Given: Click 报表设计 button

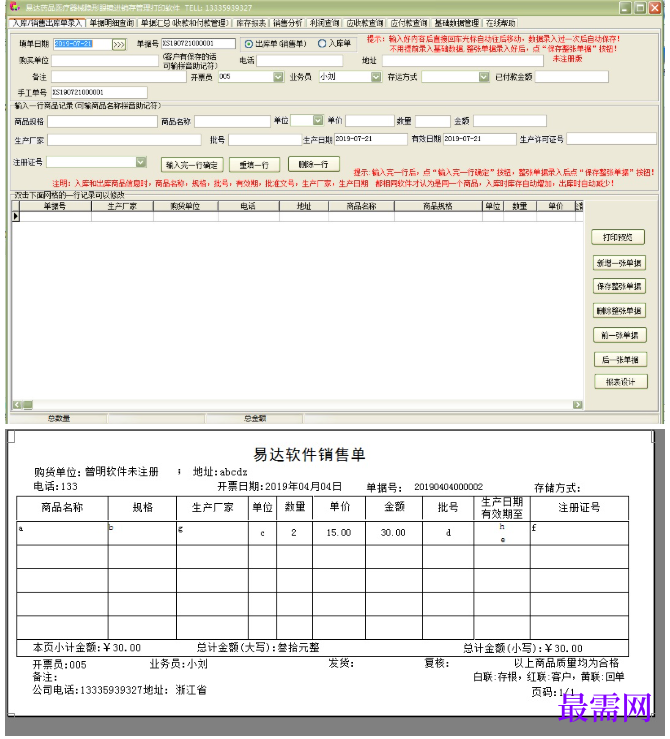Looking at the screenshot, I should 621,382.
